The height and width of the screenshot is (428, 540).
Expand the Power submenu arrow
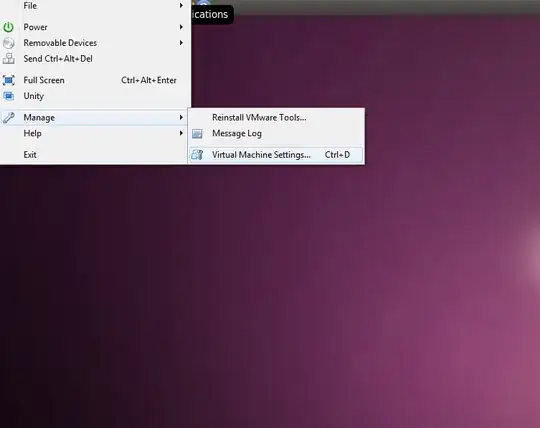[181, 27]
